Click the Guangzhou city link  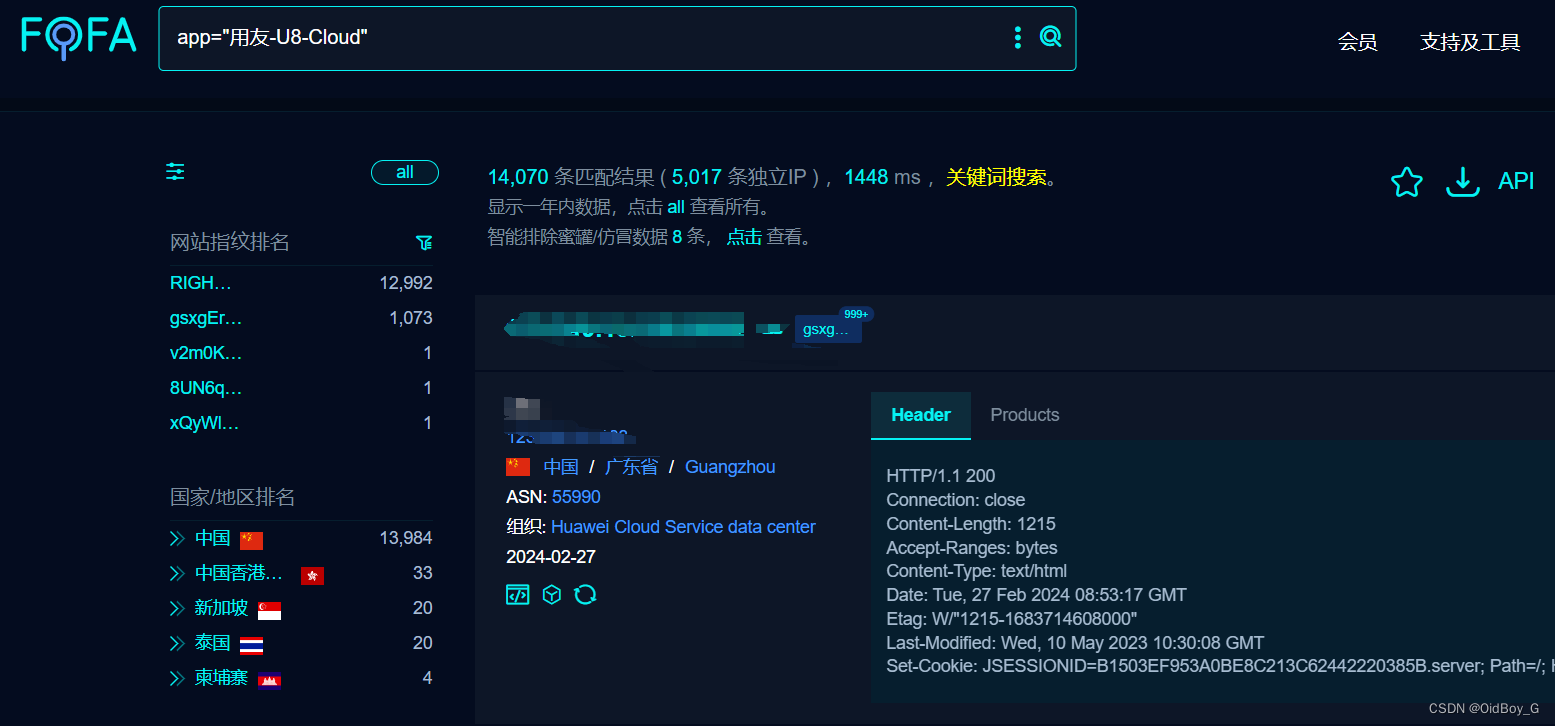730,467
